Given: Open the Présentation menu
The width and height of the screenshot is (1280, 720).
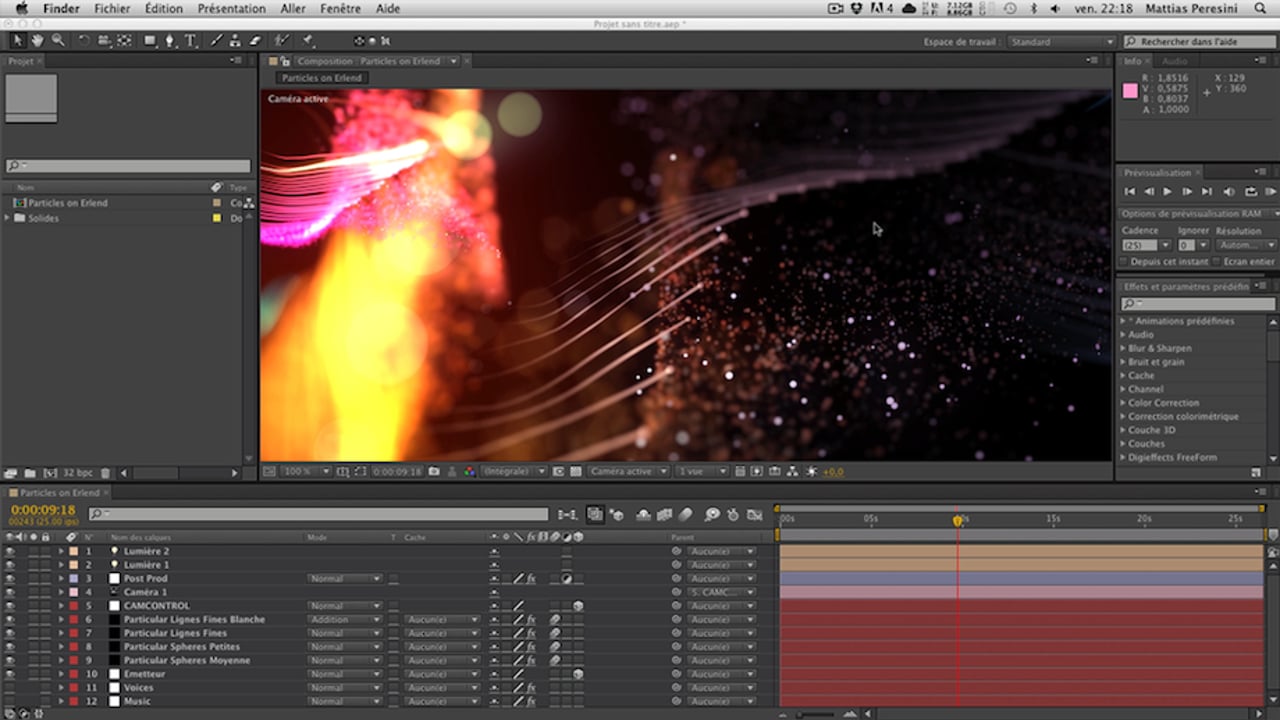Looking at the screenshot, I should pos(231,9).
